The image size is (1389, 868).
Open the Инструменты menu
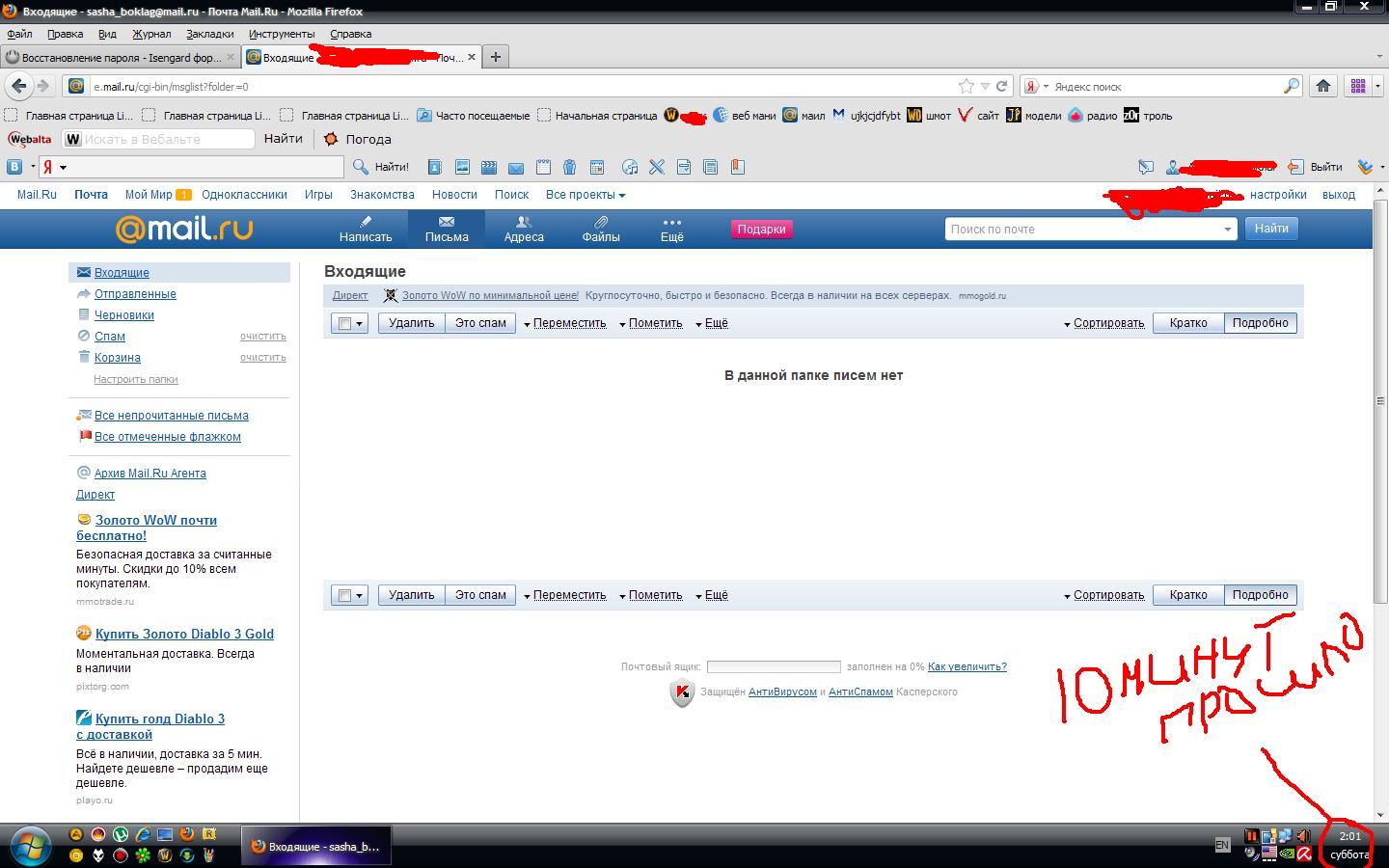pyautogui.click(x=281, y=34)
